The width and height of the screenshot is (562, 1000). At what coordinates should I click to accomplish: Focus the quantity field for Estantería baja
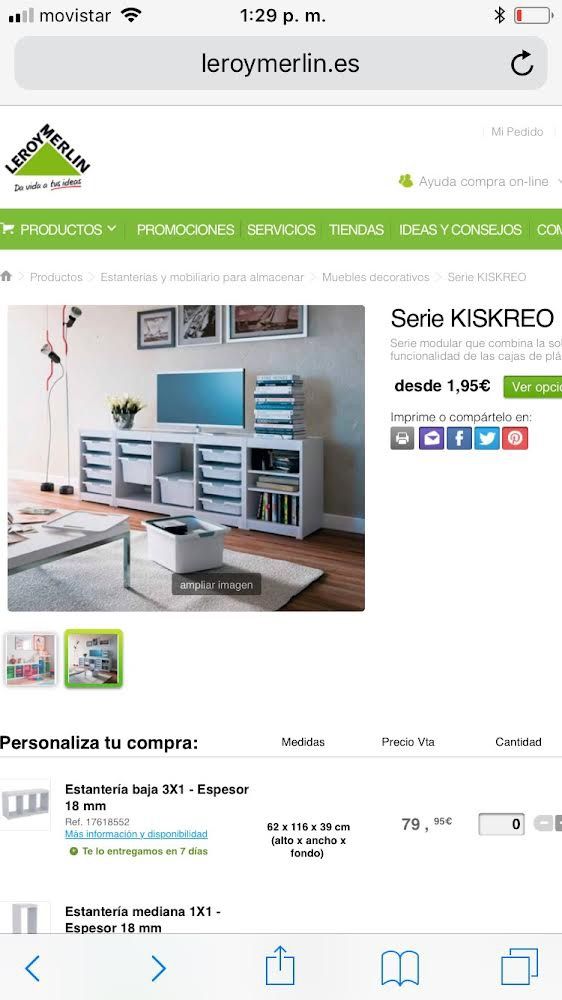point(502,824)
